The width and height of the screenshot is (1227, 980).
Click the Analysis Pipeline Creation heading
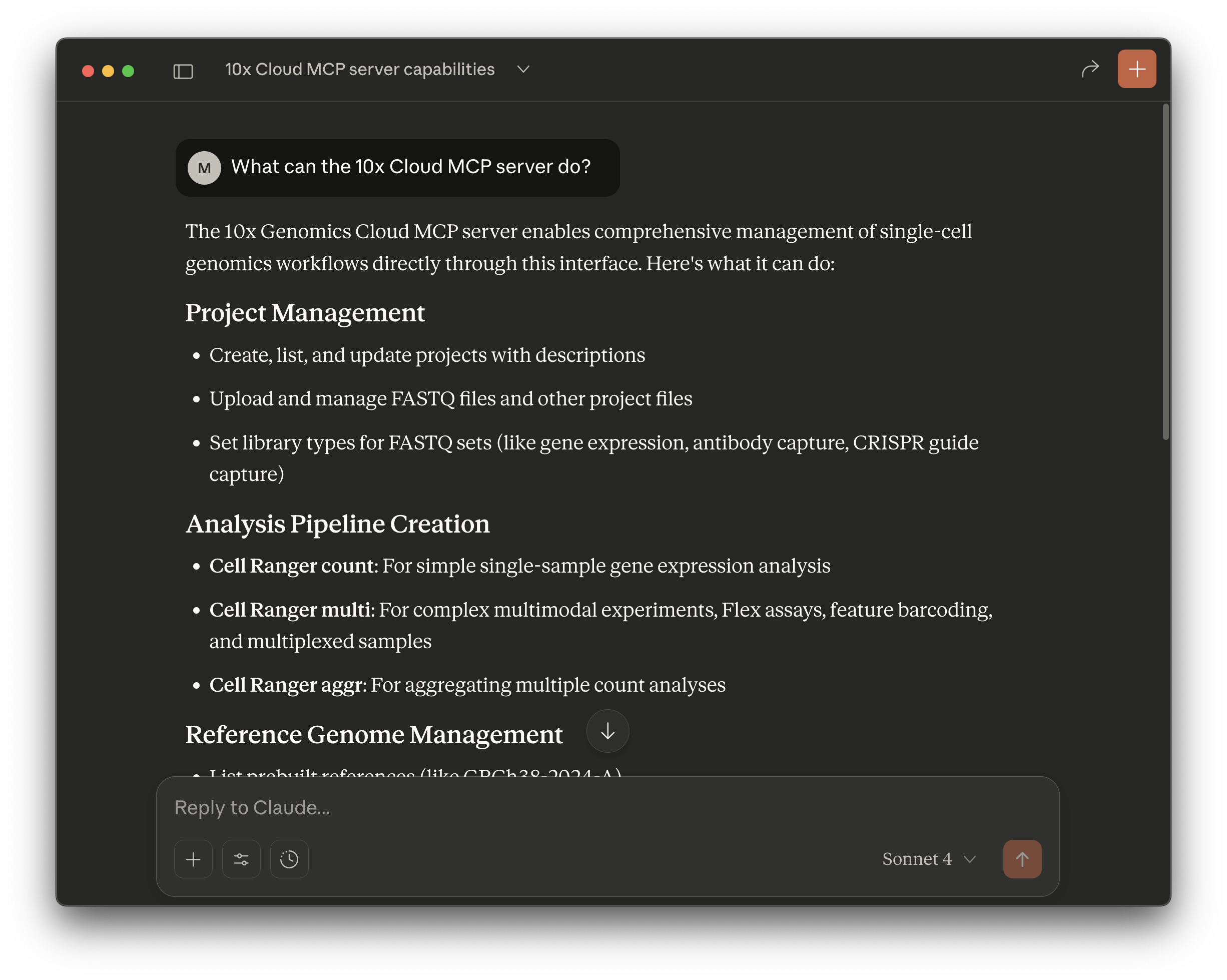pos(337,524)
